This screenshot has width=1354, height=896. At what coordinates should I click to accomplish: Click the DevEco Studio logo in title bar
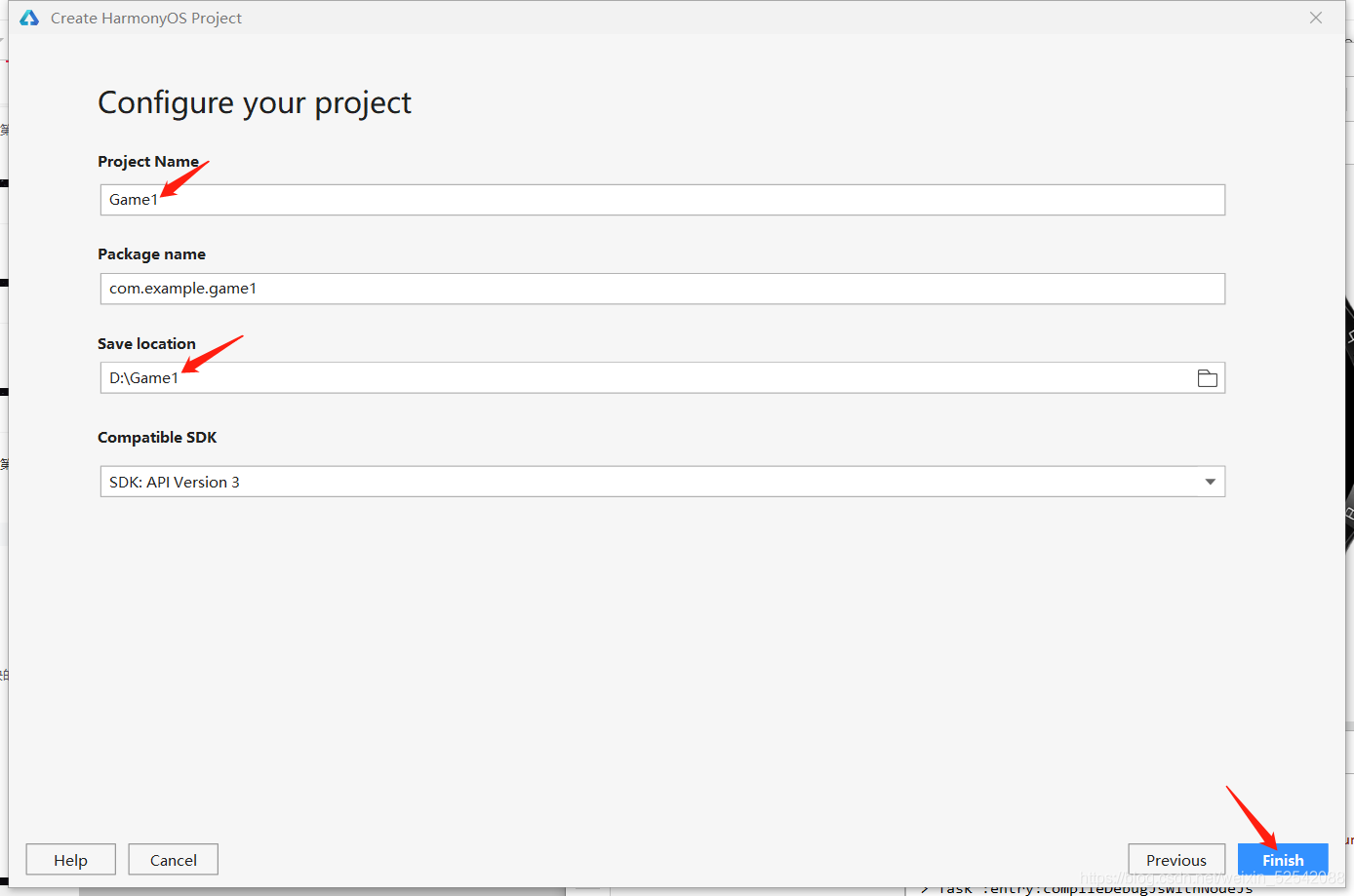point(29,18)
